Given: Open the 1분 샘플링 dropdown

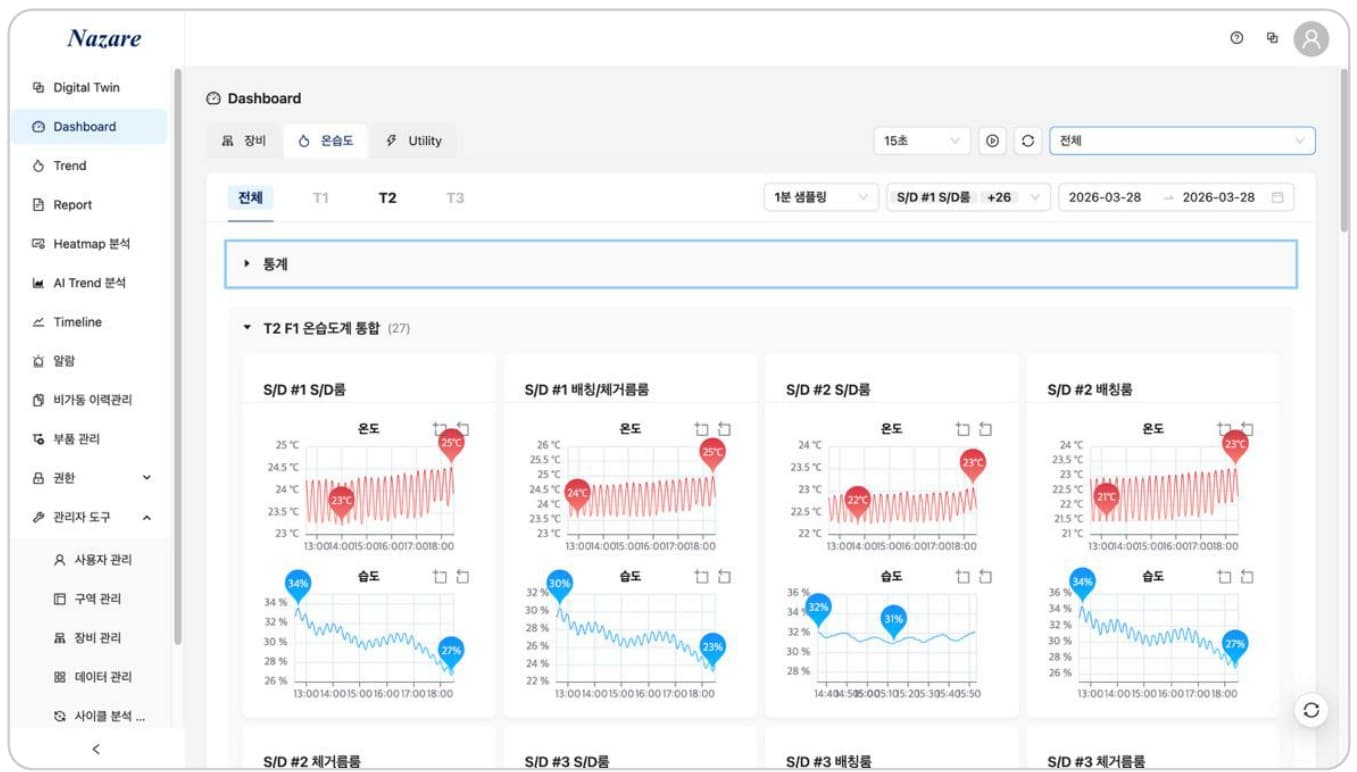Looking at the screenshot, I should point(821,197).
